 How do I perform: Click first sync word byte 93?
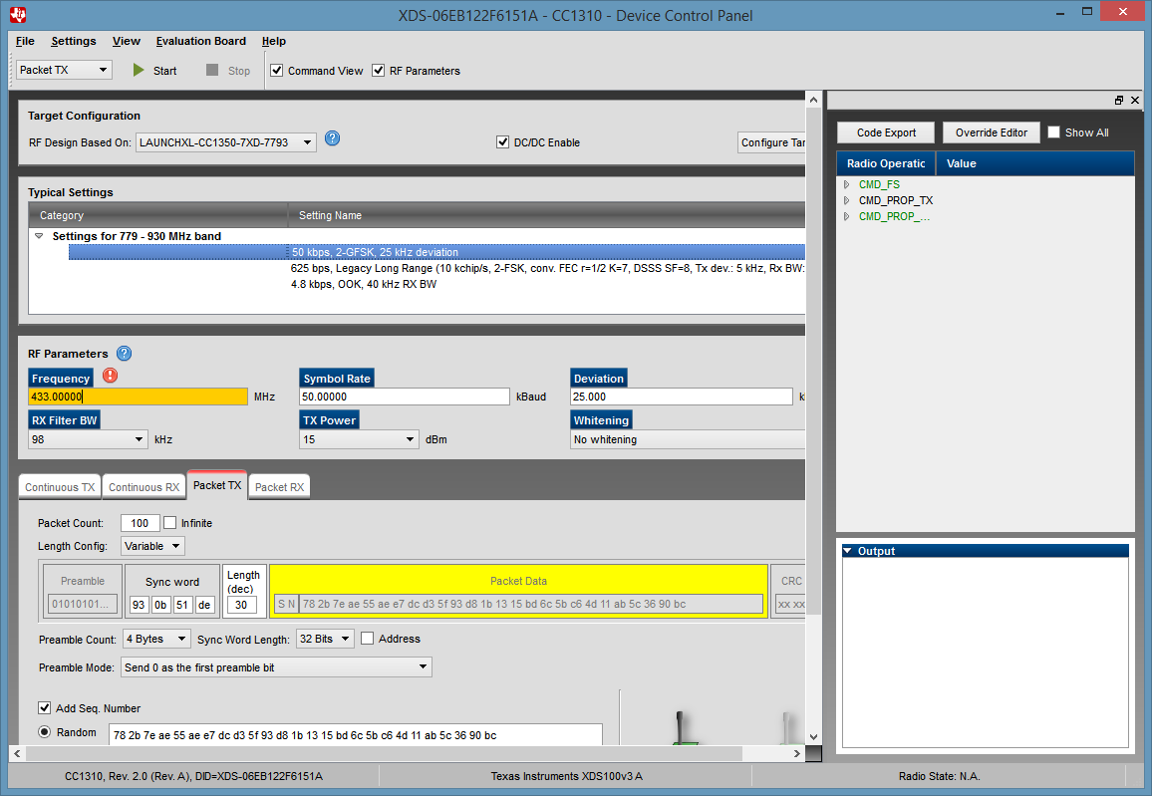[138, 605]
